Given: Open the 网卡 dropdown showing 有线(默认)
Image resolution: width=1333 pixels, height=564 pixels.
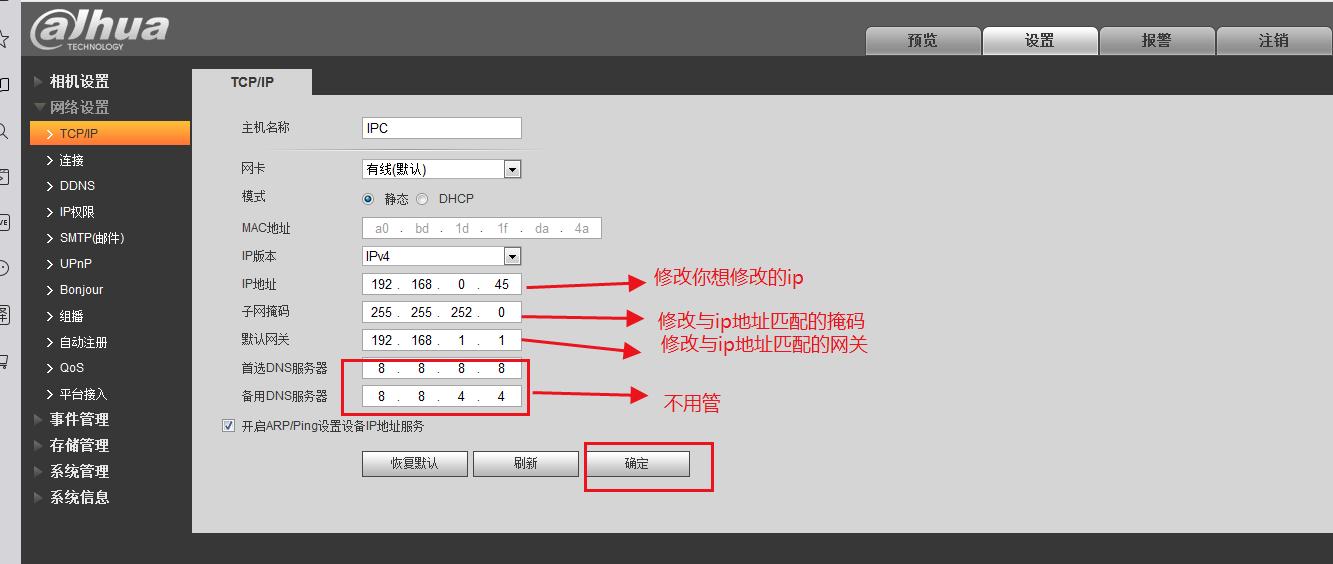Looking at the screenshot, I should (x=441, y=169).
